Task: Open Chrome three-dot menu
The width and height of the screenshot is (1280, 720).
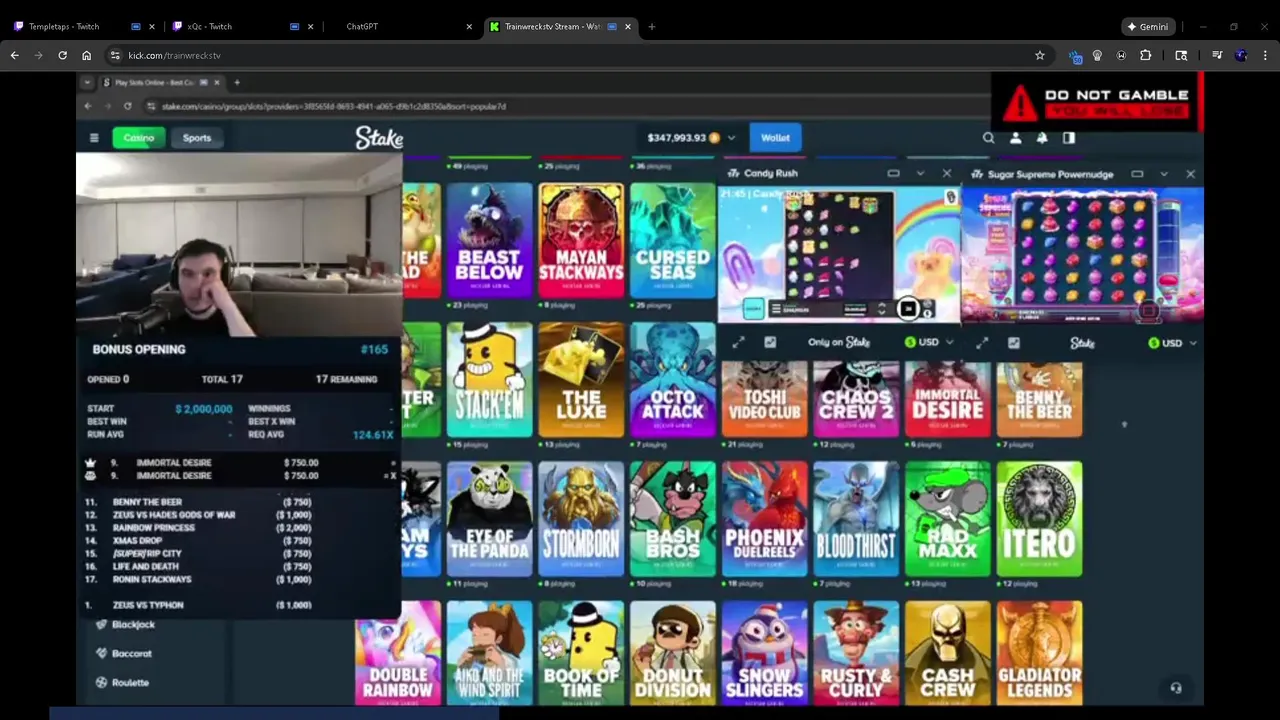Action: [x=1265, y=55]
